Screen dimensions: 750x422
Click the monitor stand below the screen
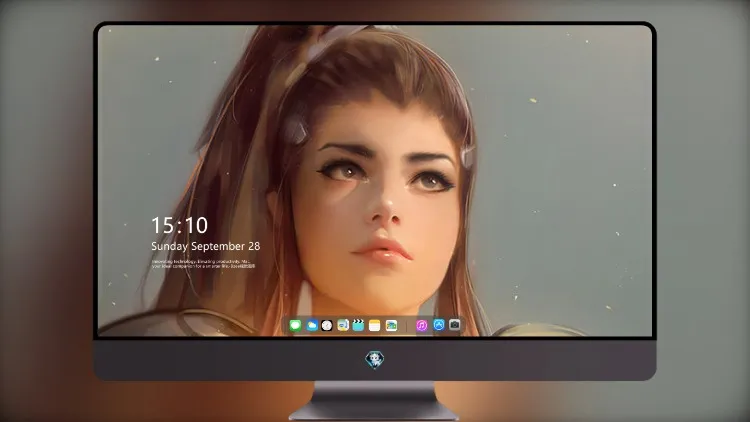[375, 401]
